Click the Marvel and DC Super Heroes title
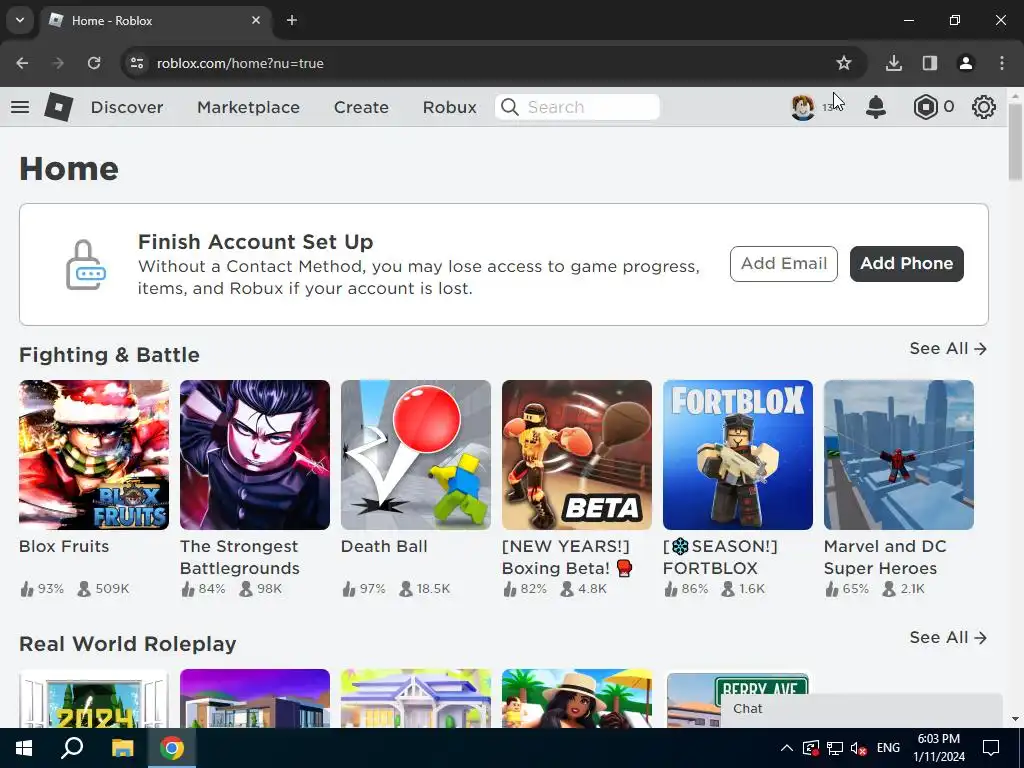The image size is (1024, 768). pyautogui.click(x=885, y=557)
